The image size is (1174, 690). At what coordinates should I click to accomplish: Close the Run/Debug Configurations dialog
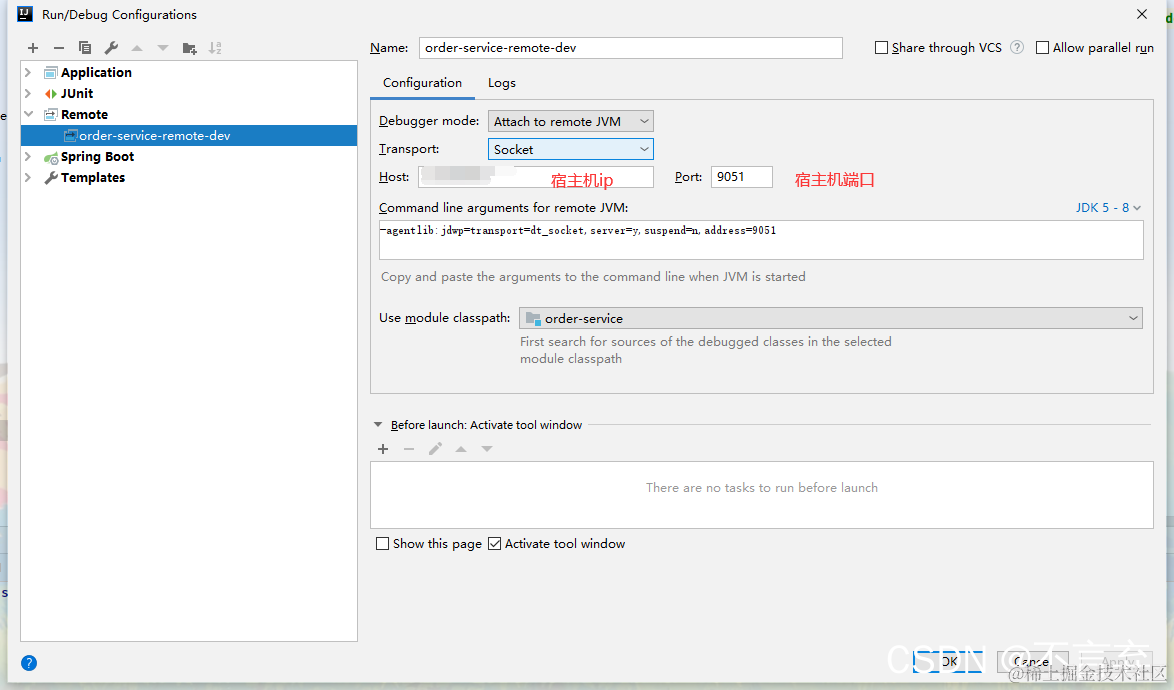point(1142,14)
